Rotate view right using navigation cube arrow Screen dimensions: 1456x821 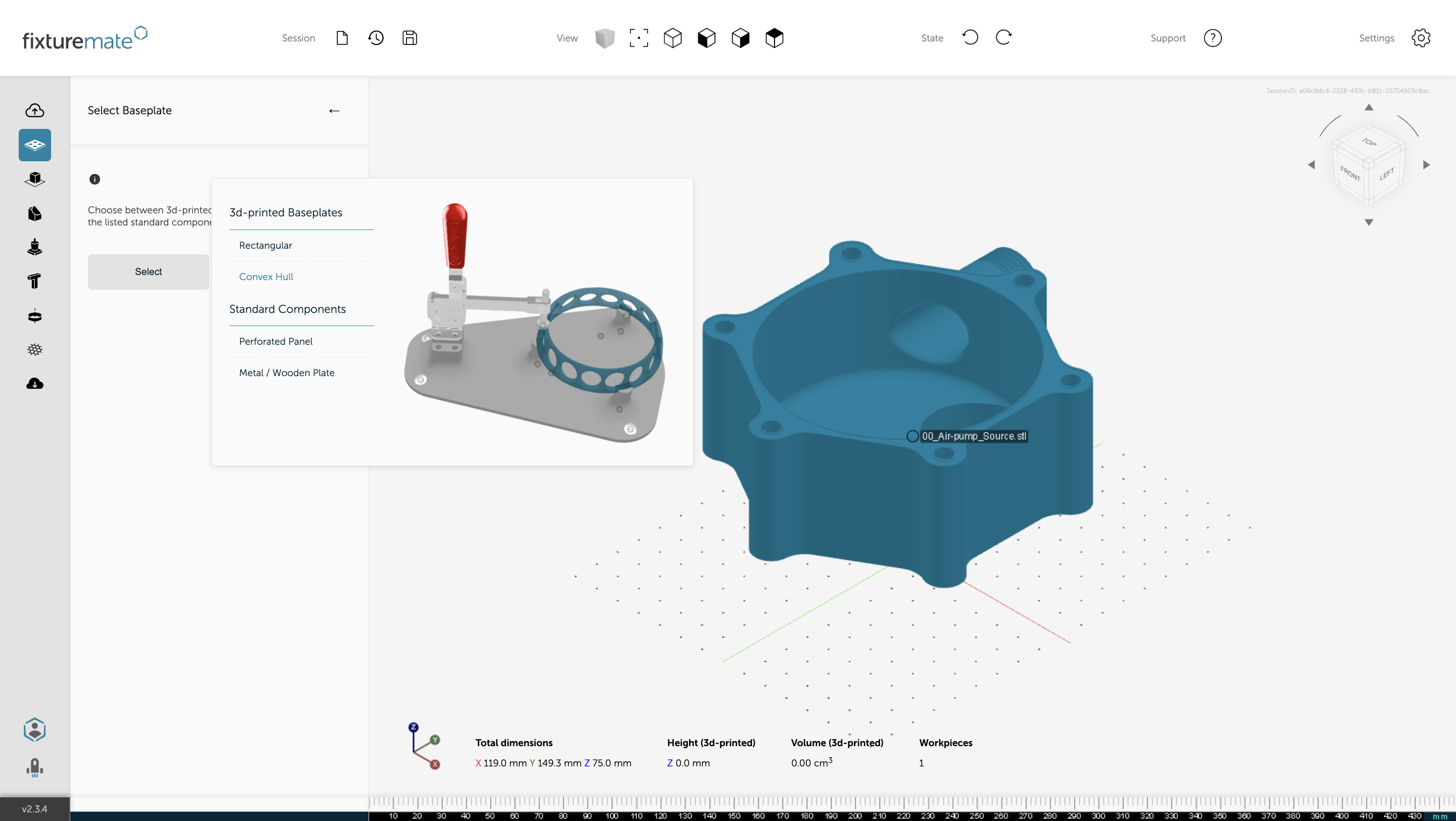[1426, 165]
